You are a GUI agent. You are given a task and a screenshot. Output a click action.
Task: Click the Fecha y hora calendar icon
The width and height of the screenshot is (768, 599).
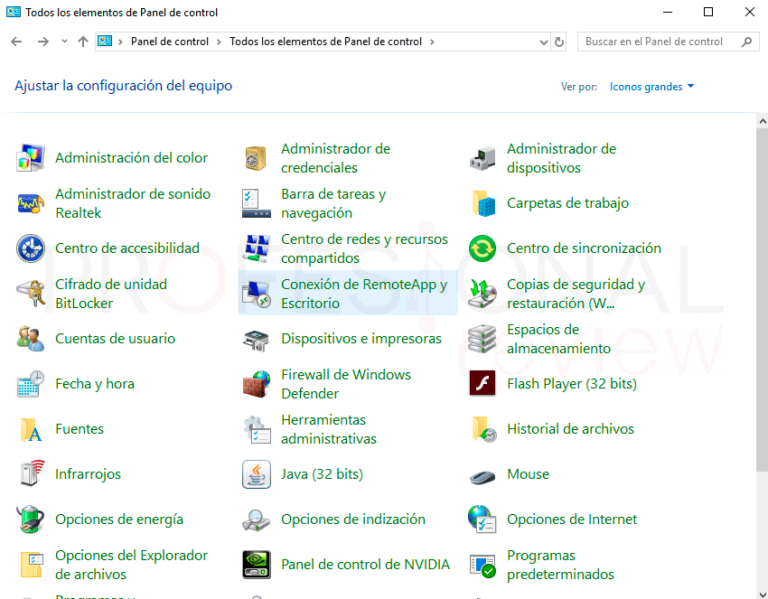pos(30,383)
